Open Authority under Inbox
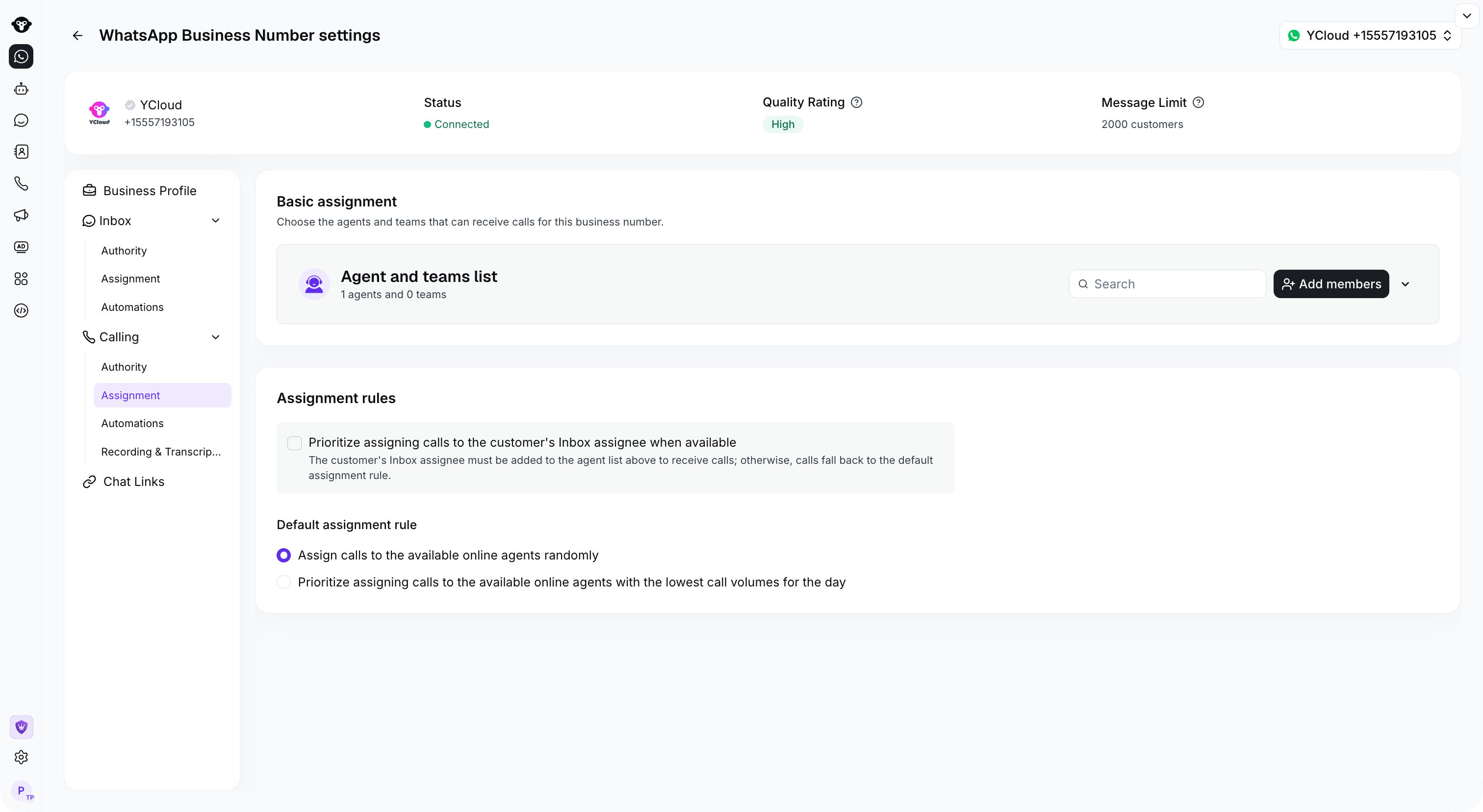 point(124,251)
